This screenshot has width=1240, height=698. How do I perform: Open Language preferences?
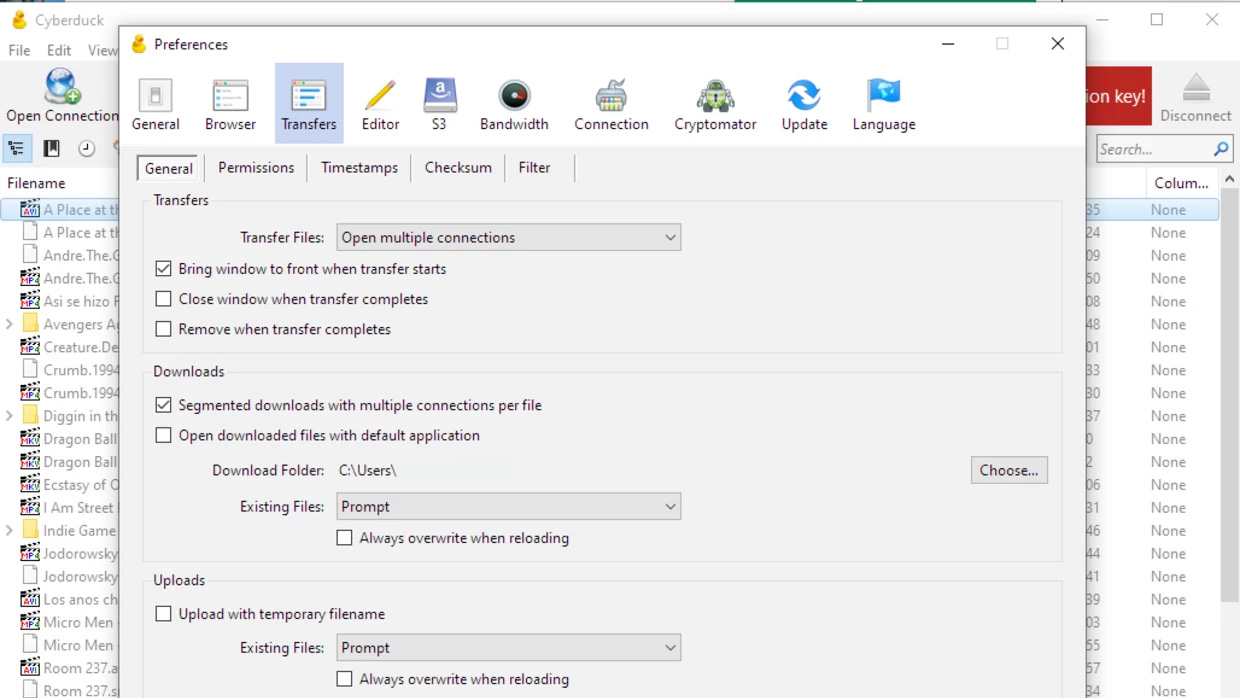884,104
